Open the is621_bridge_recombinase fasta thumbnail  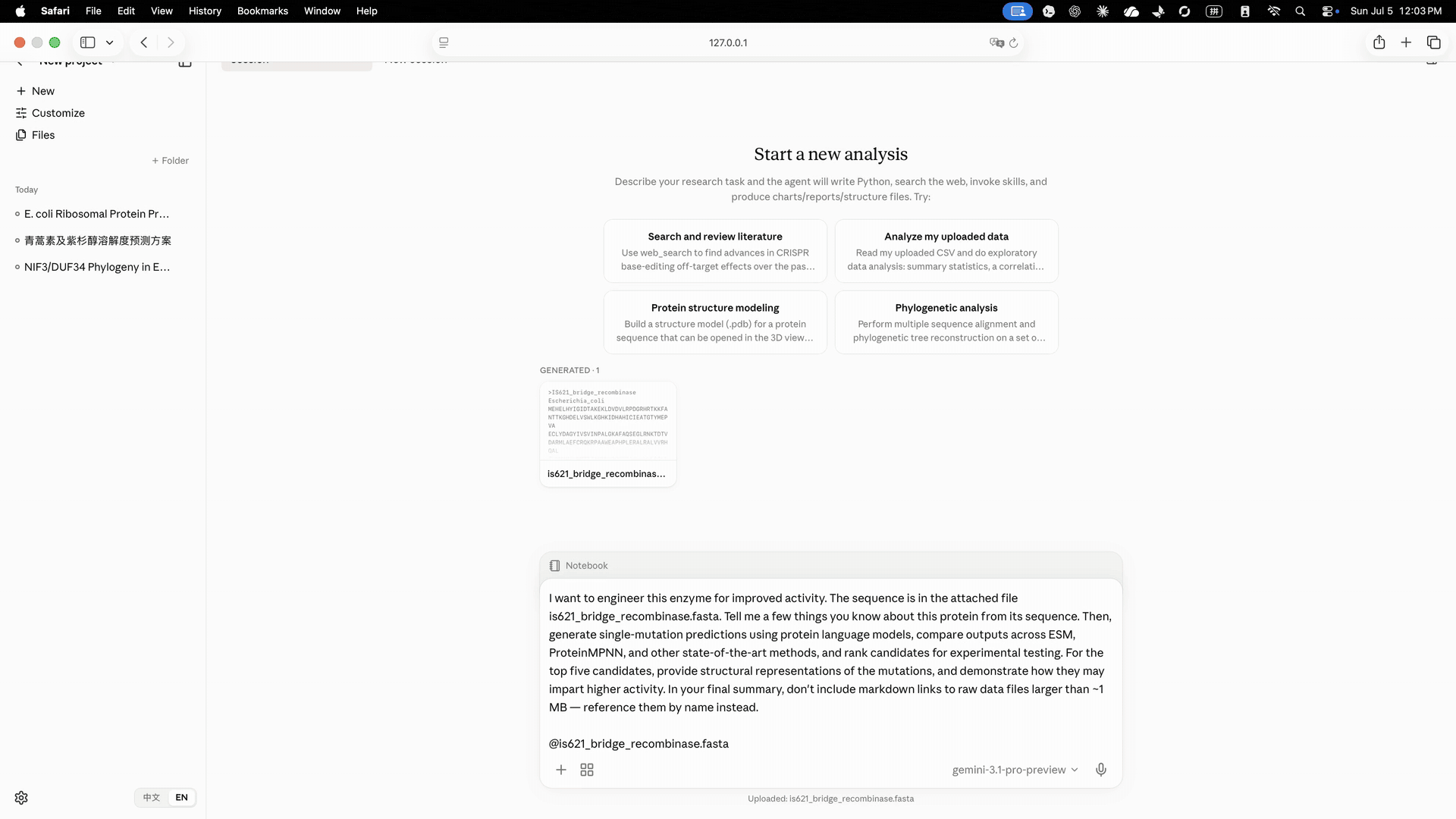click(x=608, y=435)
